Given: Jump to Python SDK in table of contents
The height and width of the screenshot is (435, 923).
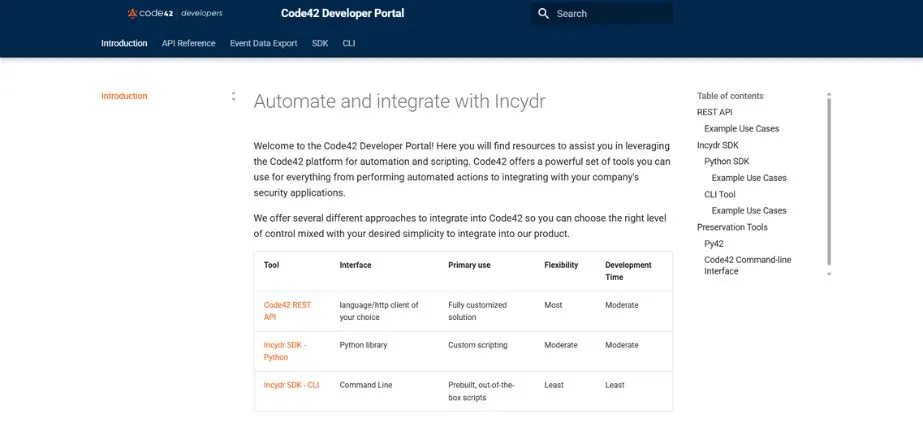Looking at the screenshot, I should point(726,161).
